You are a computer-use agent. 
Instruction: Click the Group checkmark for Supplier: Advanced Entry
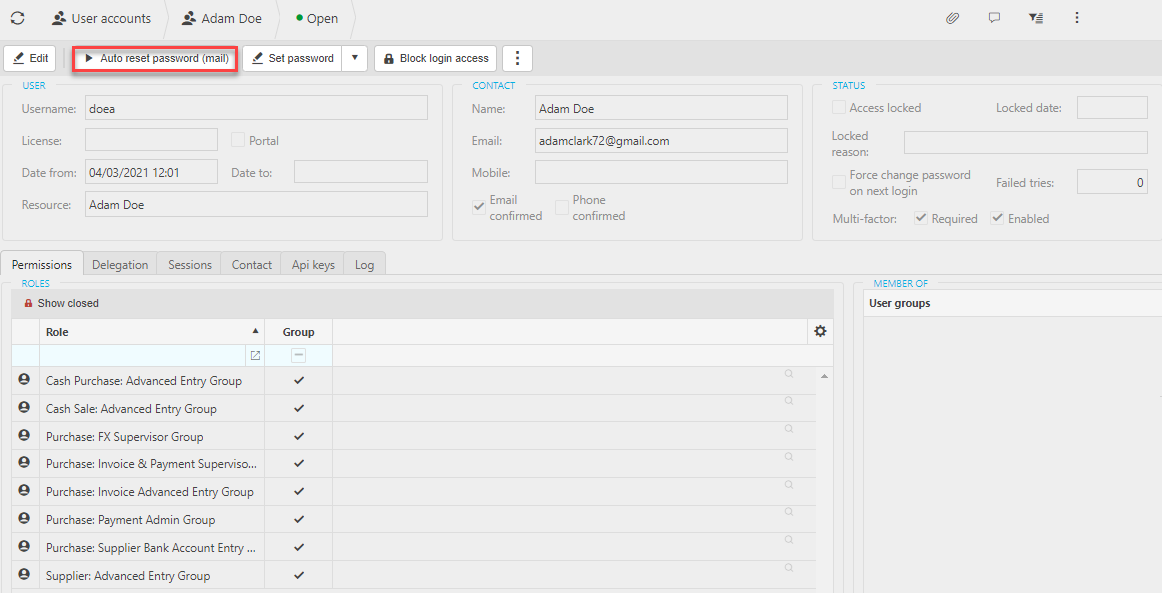(299, 575)
